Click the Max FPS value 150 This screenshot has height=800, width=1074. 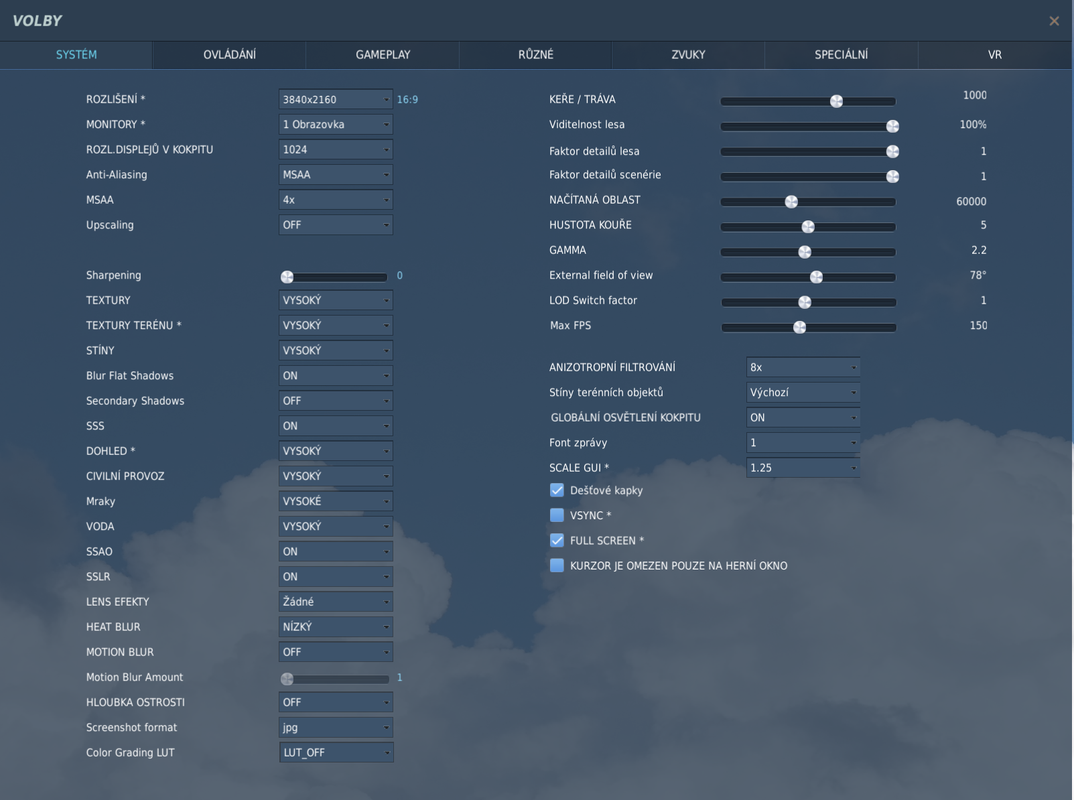pos(978,325)
